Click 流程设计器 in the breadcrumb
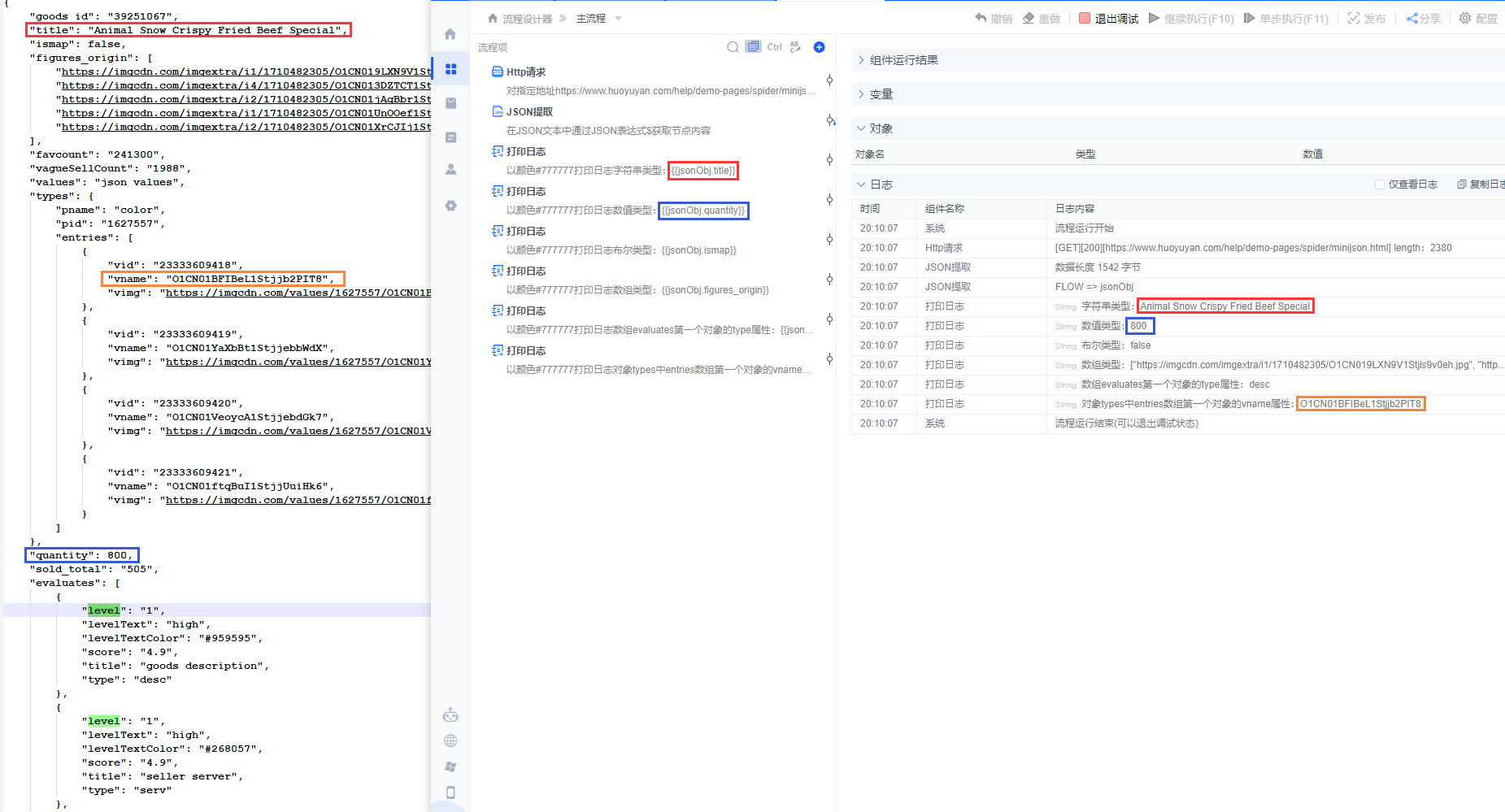 [x=526, y=19]
